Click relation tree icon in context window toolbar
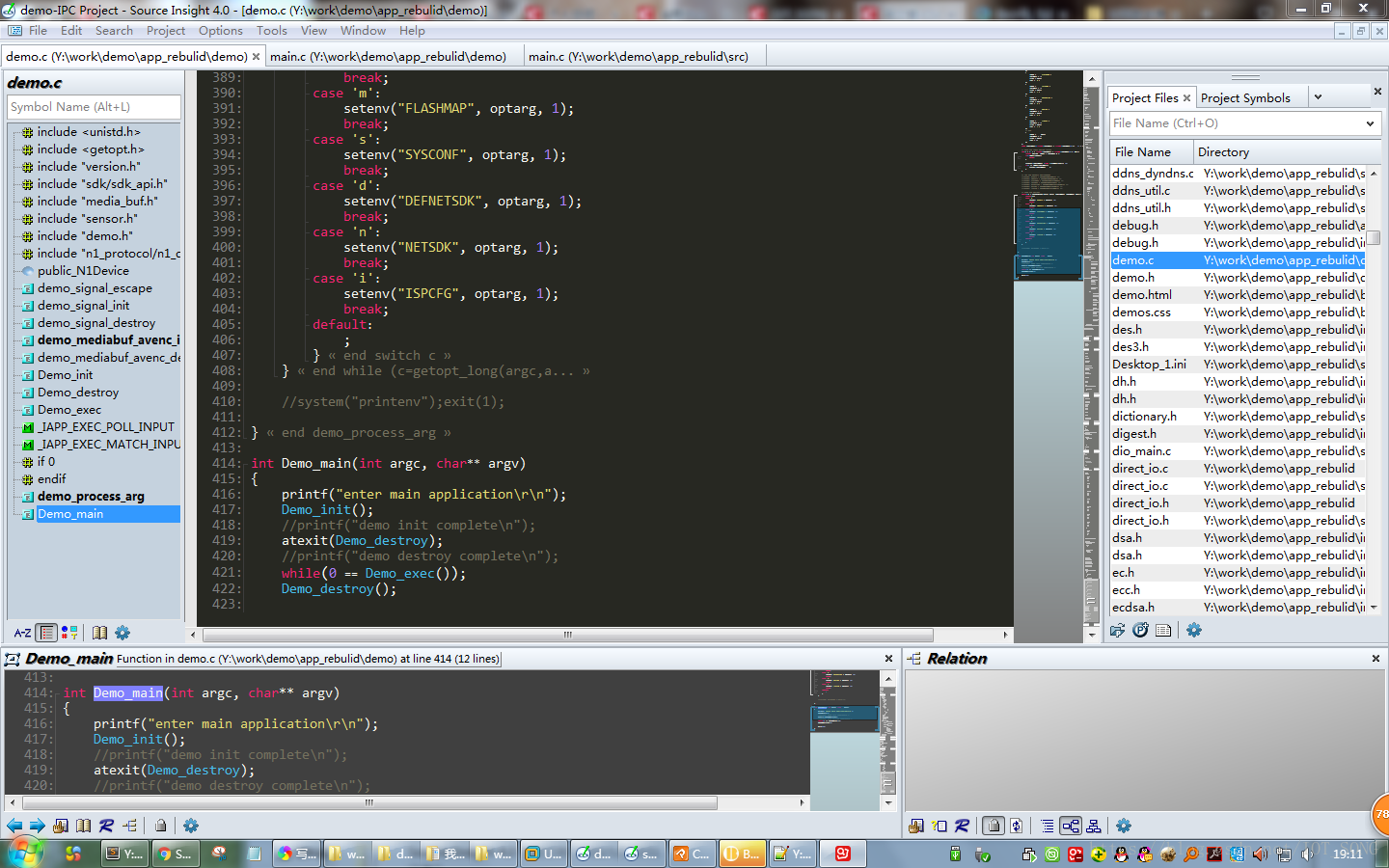1389x868 pixels. [x=130, y=826]
